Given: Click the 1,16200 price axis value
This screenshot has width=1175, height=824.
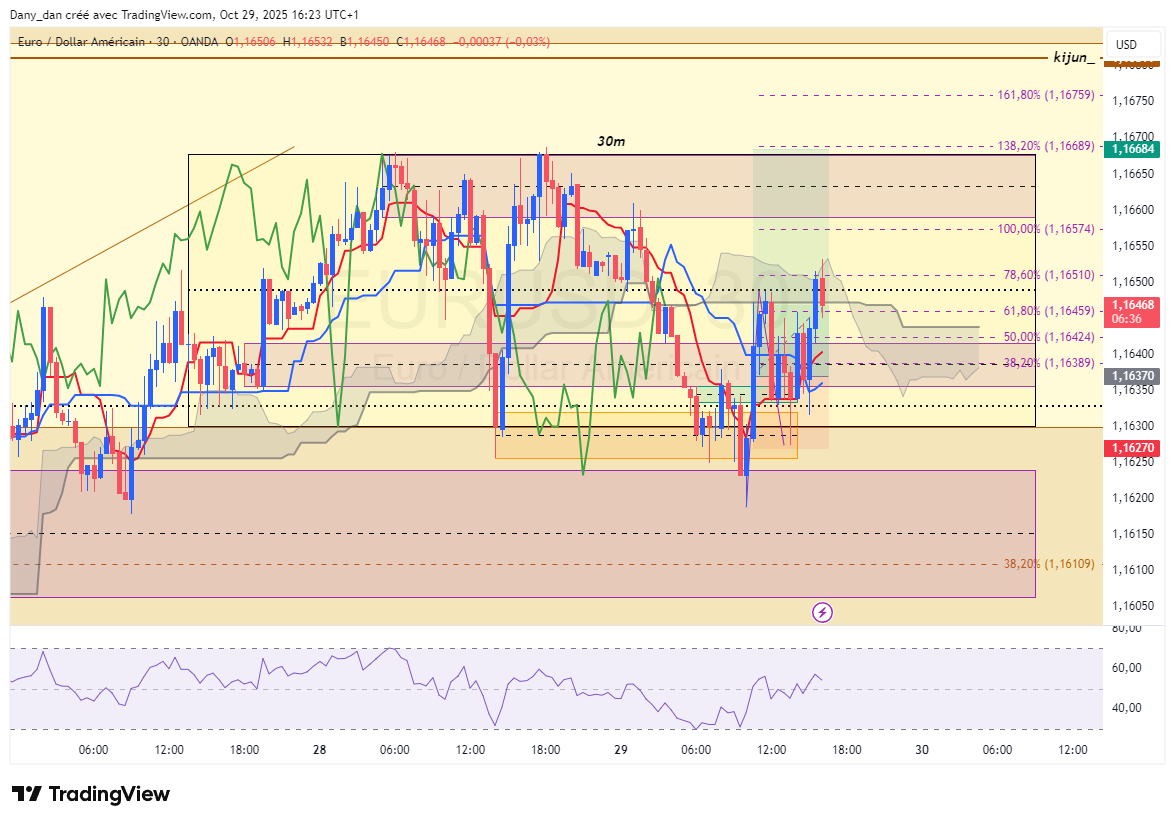Looking at the screenshot, I should [1133, 498].
